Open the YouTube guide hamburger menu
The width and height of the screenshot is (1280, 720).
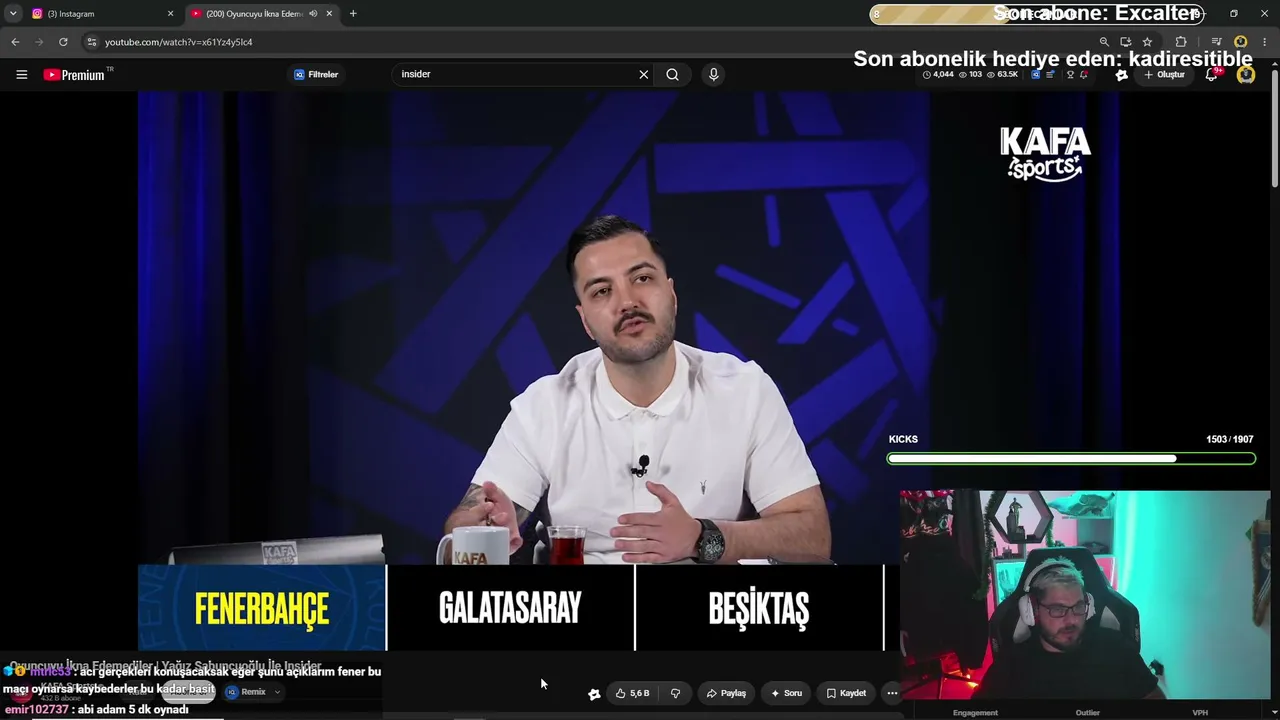[21, 74]
